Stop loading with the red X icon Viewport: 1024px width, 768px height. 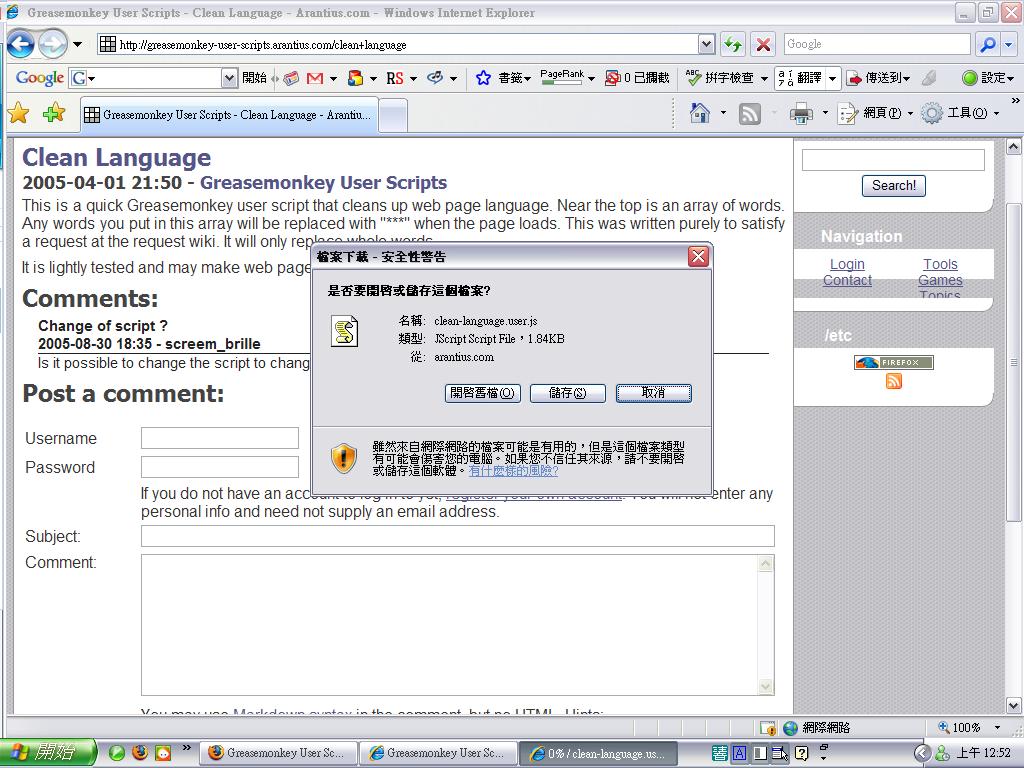coord(763,44)
